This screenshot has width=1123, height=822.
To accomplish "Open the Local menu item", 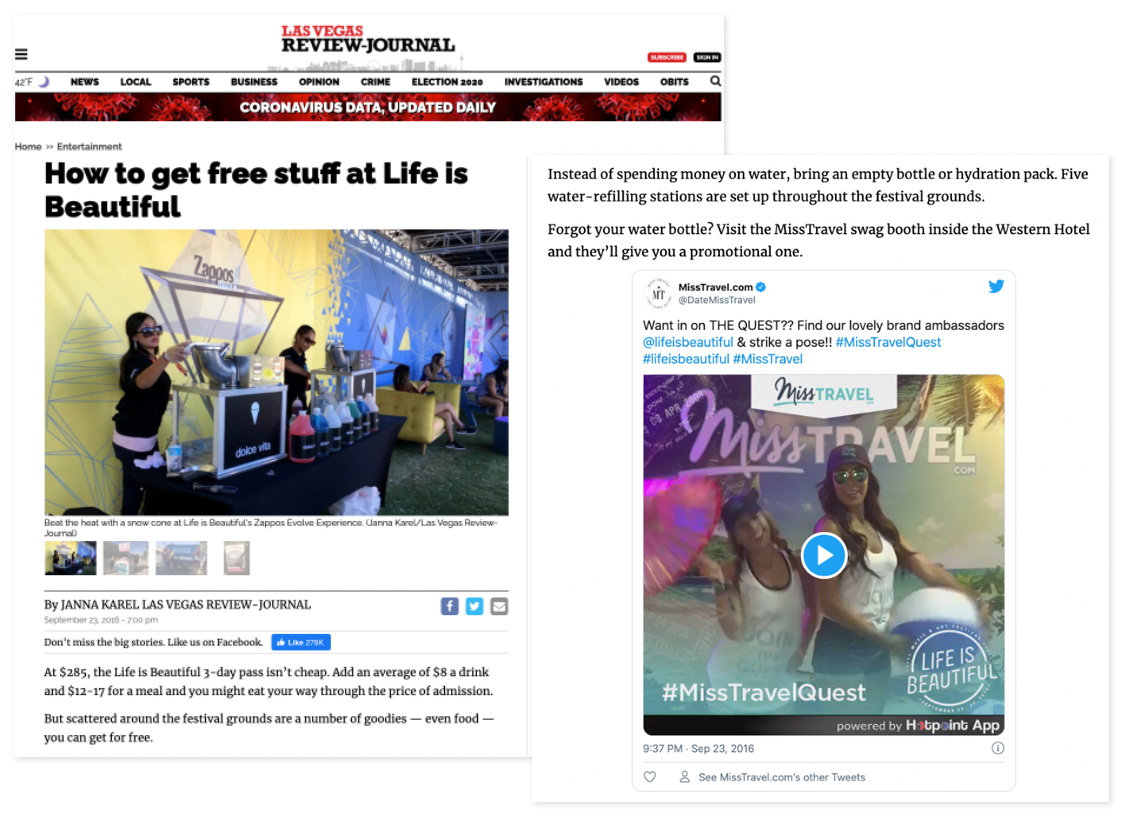I will [x=135, y=82].
